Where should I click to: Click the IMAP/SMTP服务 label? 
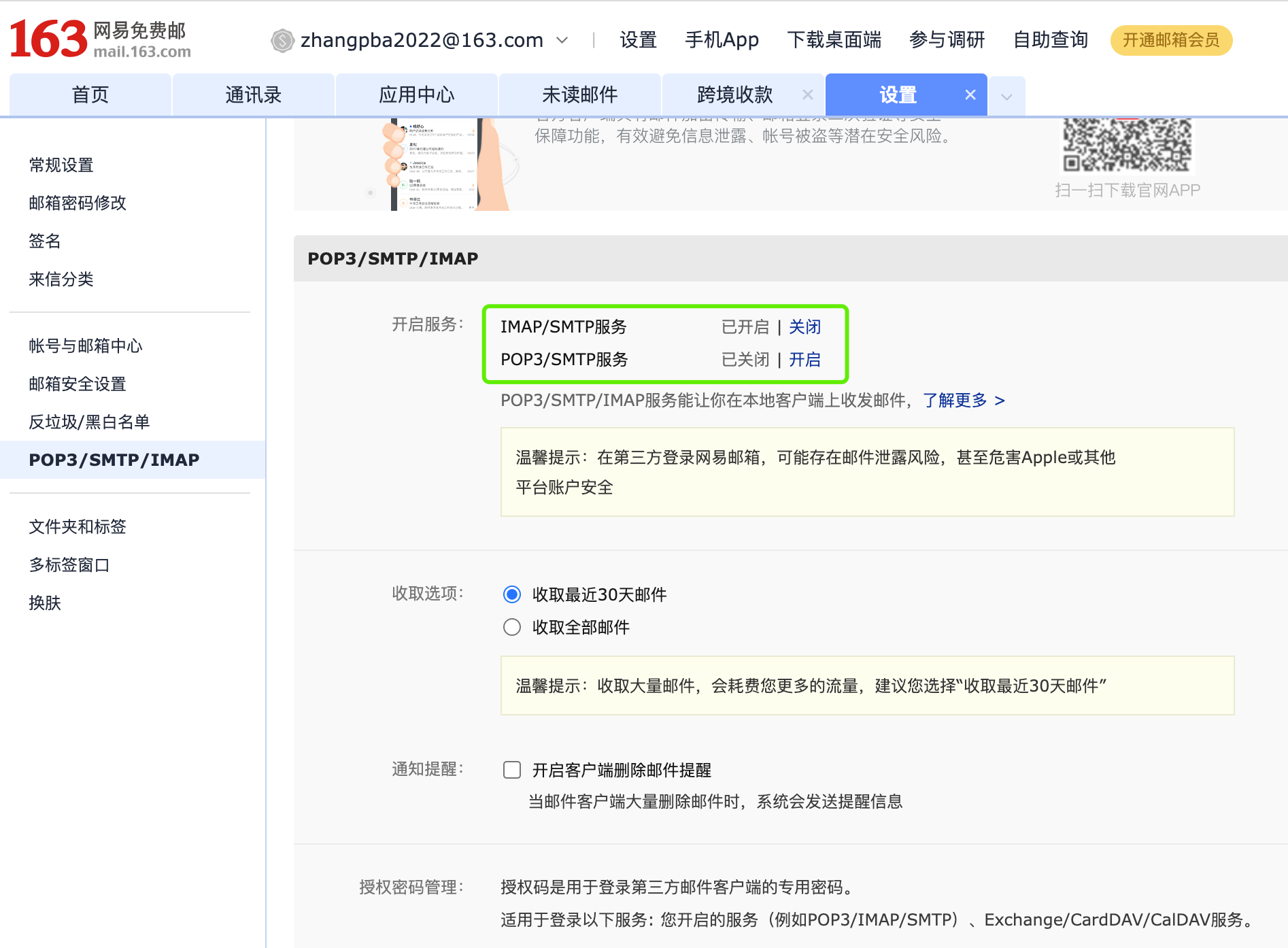pyautogui.click(x=563, y=327)
